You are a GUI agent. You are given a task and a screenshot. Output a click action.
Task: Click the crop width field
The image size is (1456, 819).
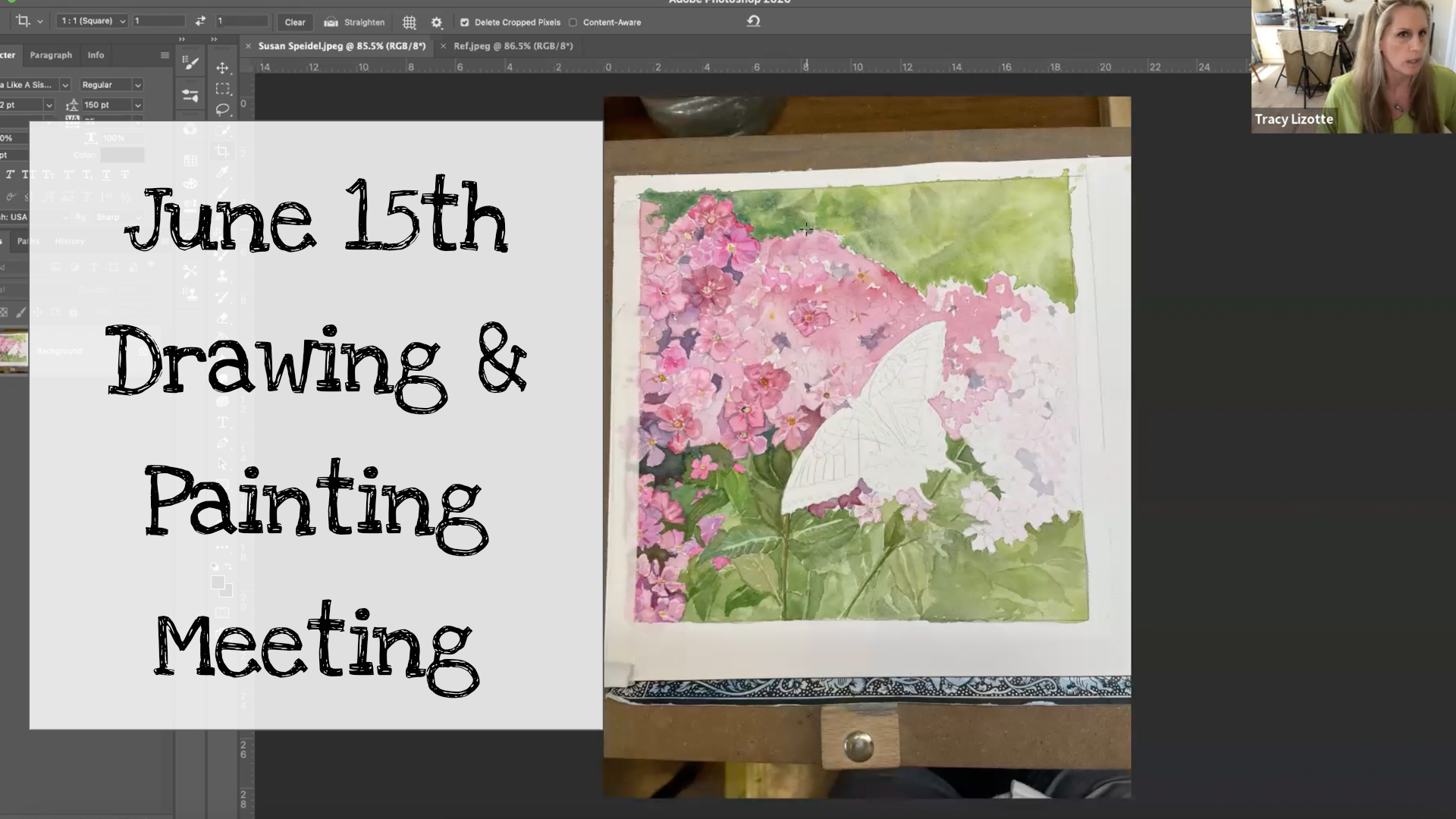coord(158,21)
